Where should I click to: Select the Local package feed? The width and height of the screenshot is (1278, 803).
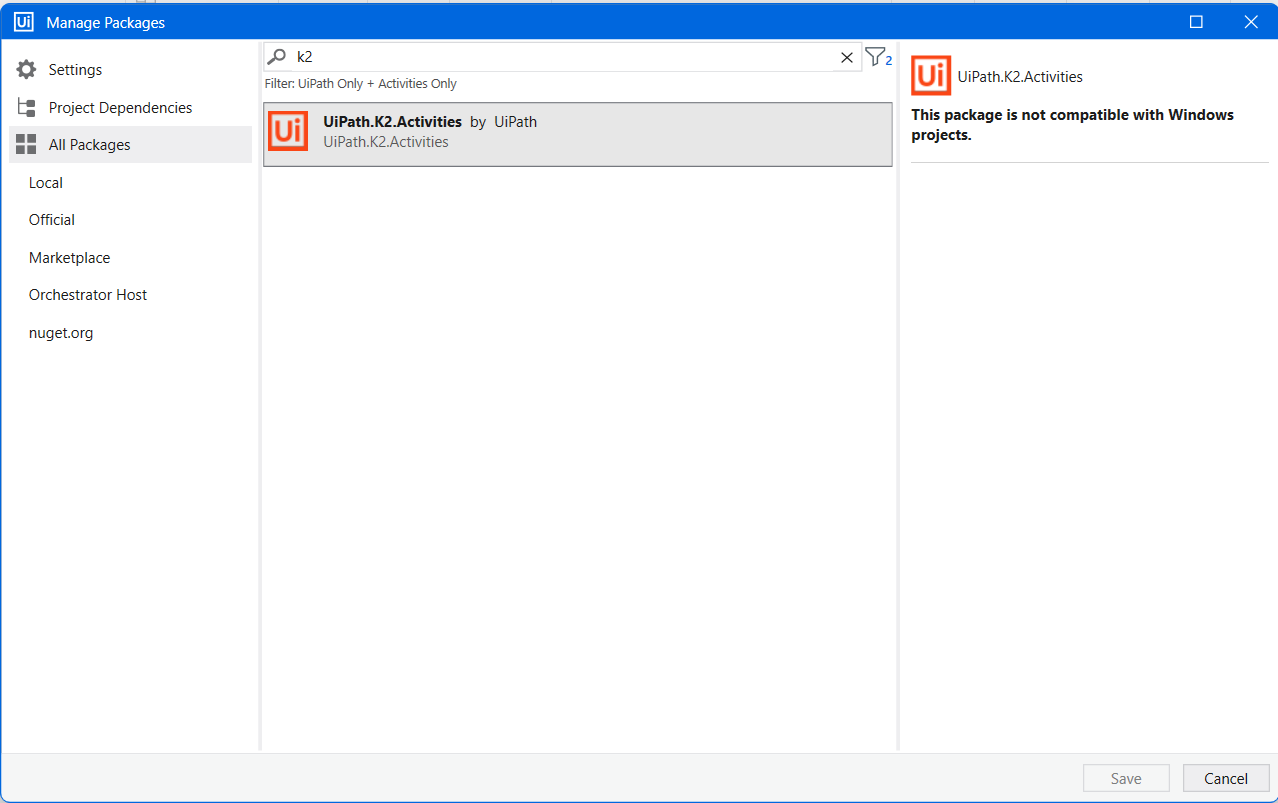pyautogui.click(x=46, y=183)
